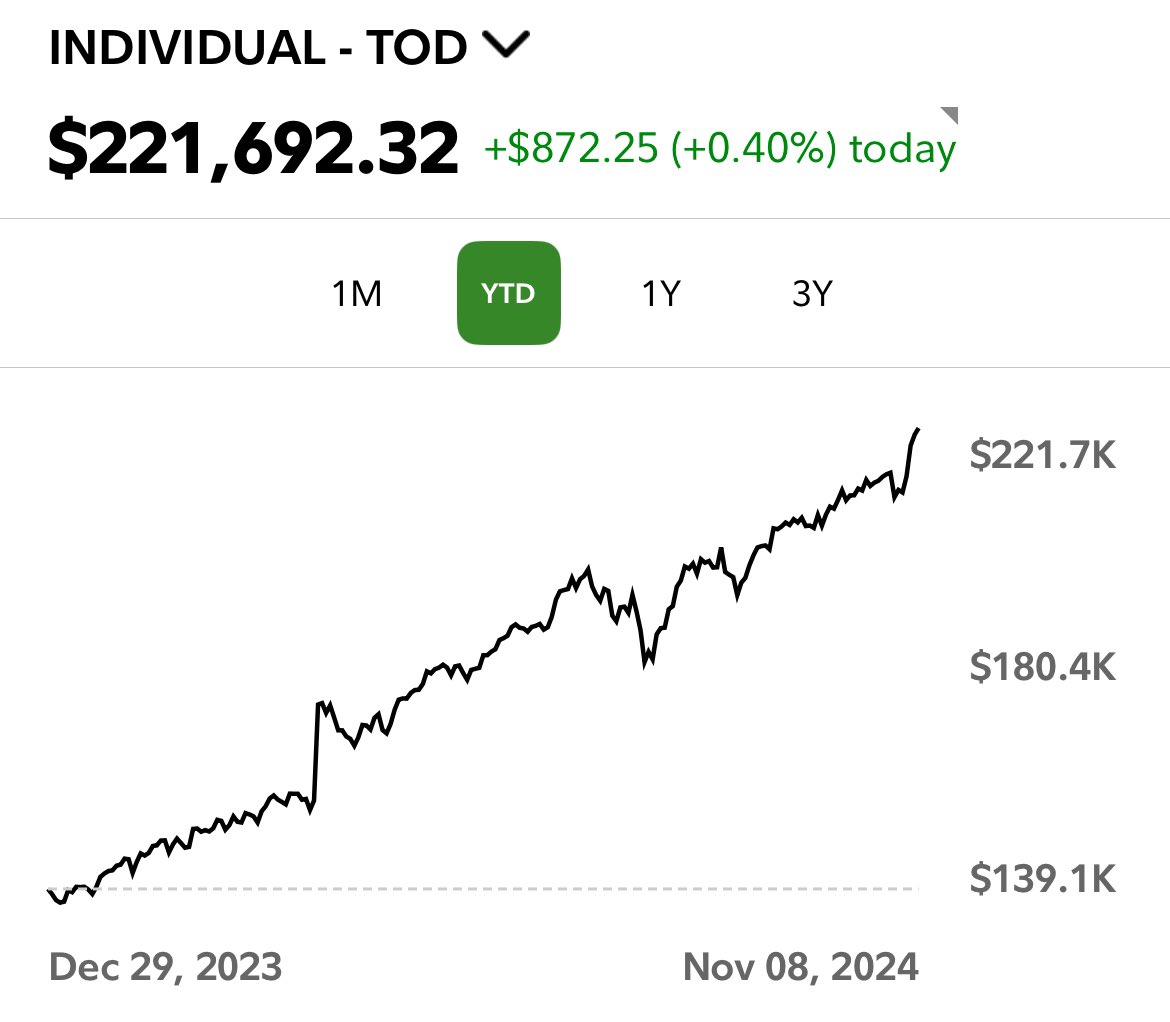Click the INDIVIDUAL - TOD account name

coord(258,48)
